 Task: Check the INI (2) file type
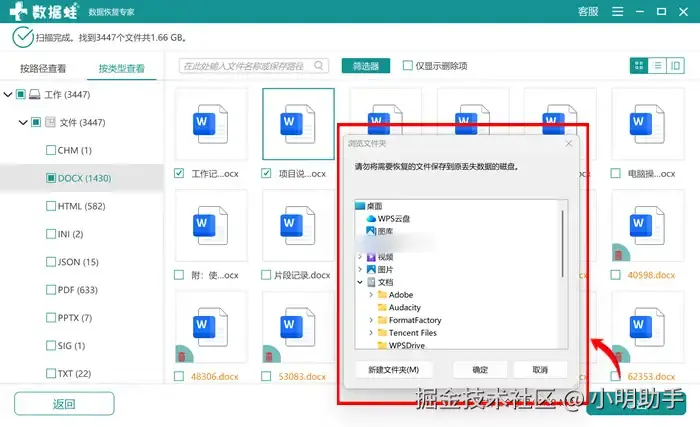click(51, 234)
